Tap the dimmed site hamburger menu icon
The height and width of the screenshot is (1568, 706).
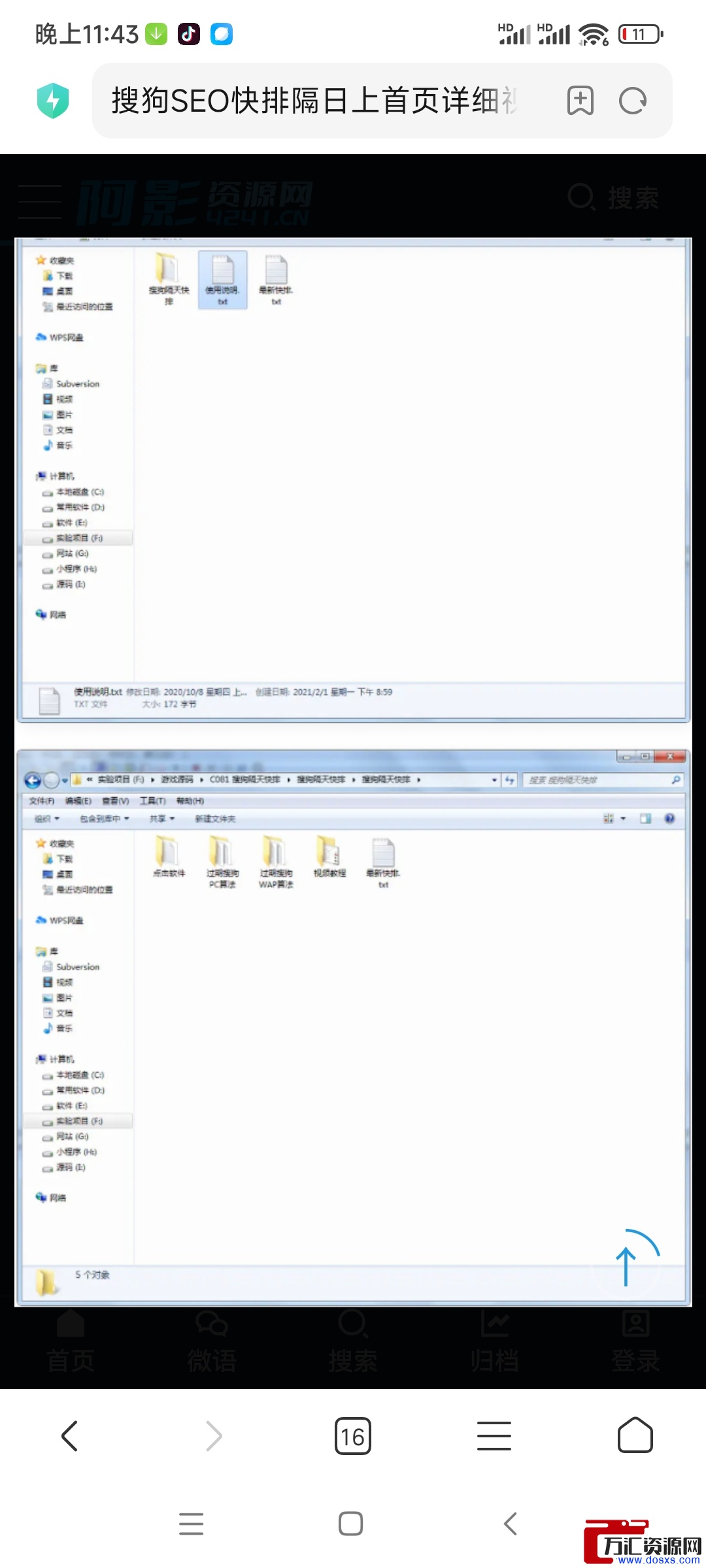pyautogui.click(x=40, y=201)
